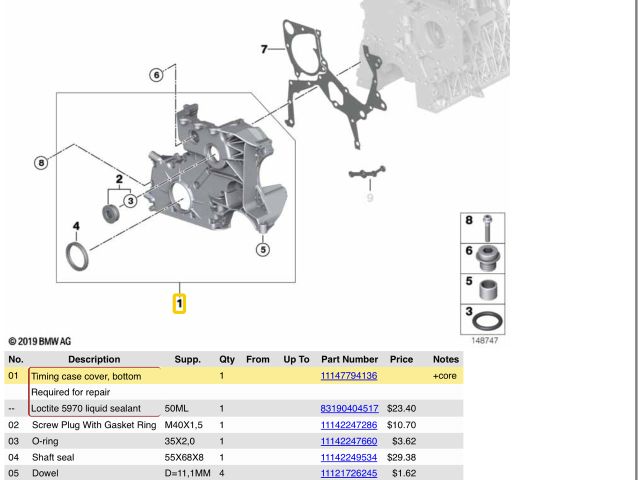The width and height of the screenshot is (640, 480).
Task: Click circled callout 5 on the dowel
Action: coord(263,249)
